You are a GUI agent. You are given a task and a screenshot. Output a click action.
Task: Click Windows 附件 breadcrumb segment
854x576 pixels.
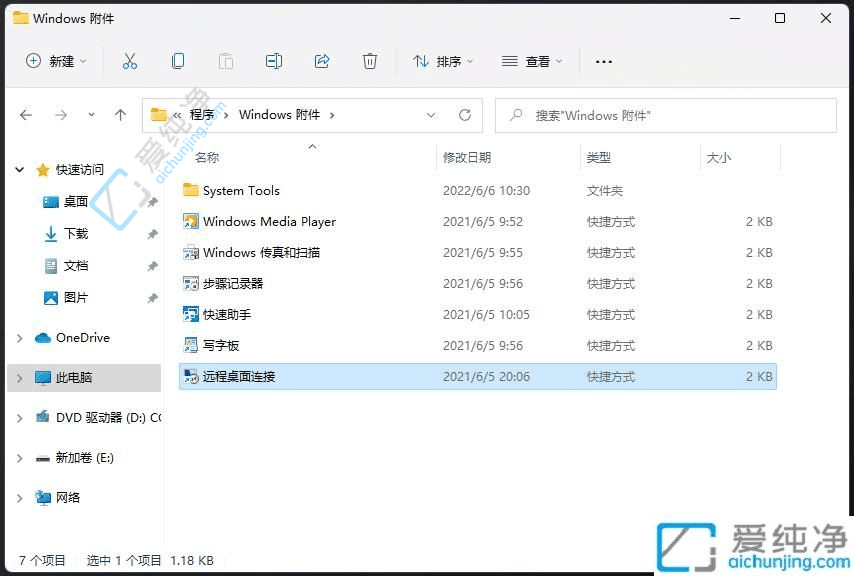(279, 115)
